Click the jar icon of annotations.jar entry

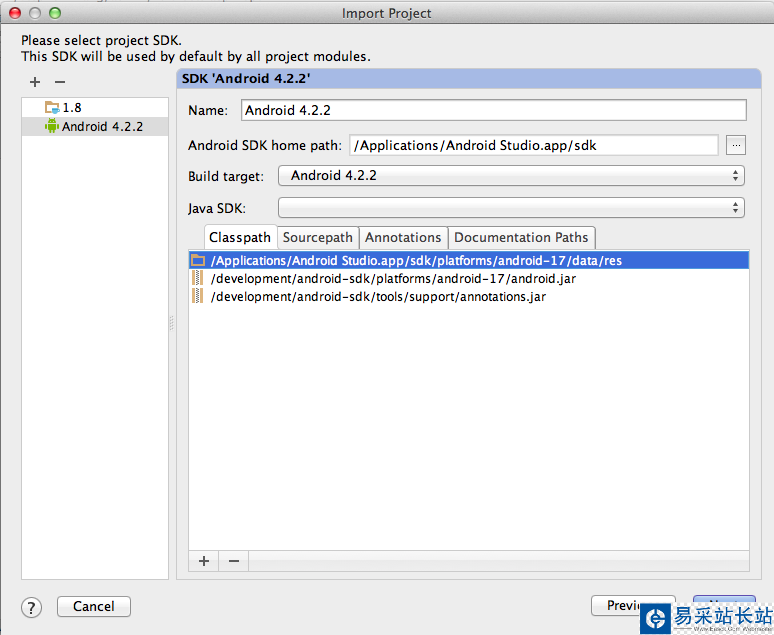tap(197, 296)
